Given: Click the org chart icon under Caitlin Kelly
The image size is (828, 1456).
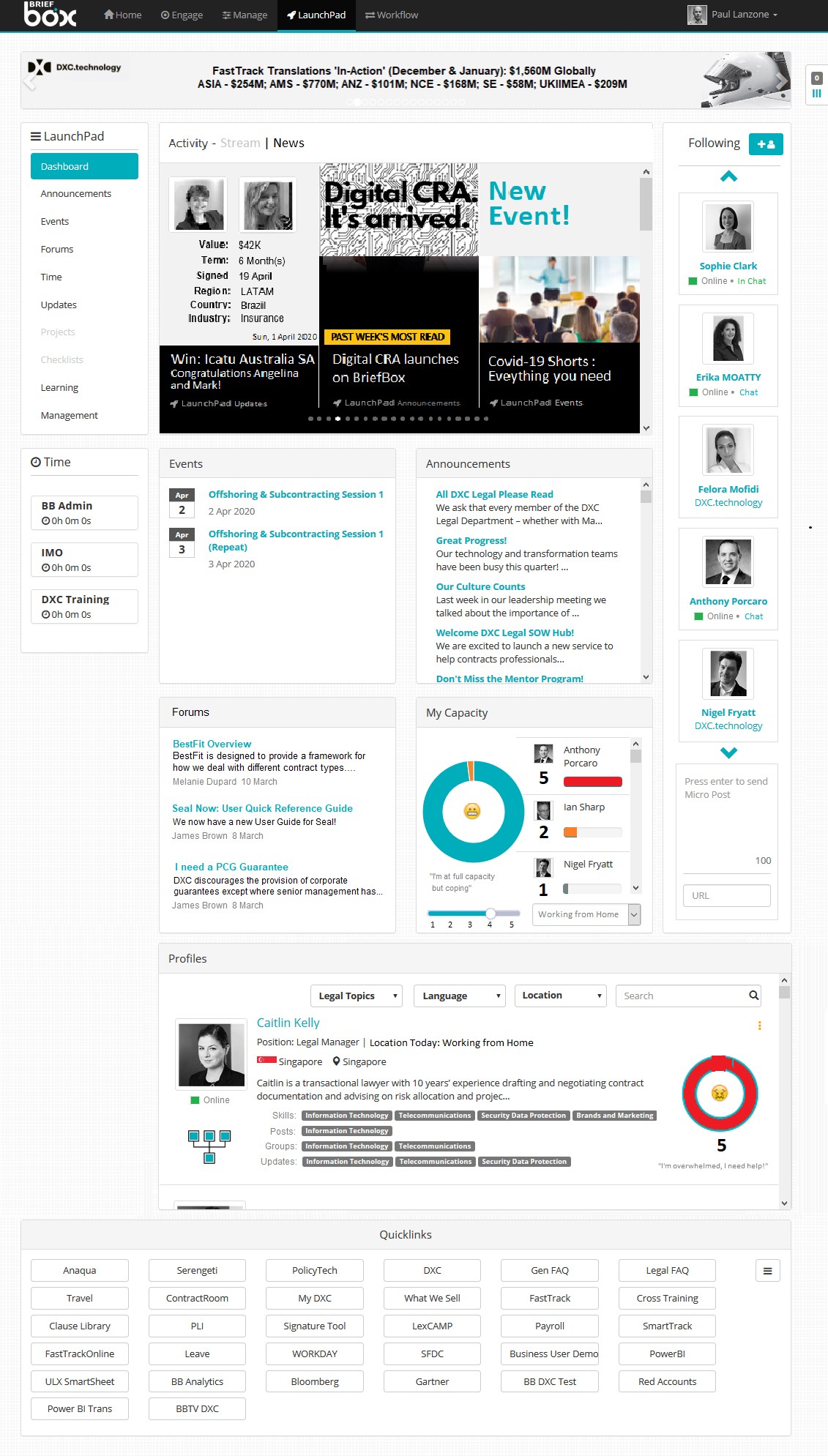Looking at the screenshot, I should tap(209, 1147).
